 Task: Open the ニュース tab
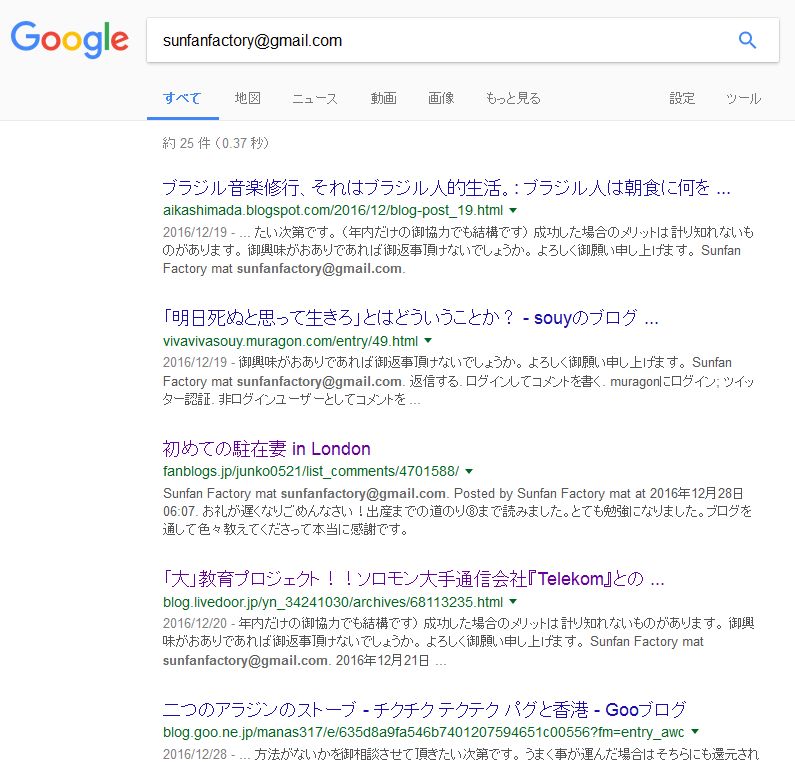click(x=315, y=98)
